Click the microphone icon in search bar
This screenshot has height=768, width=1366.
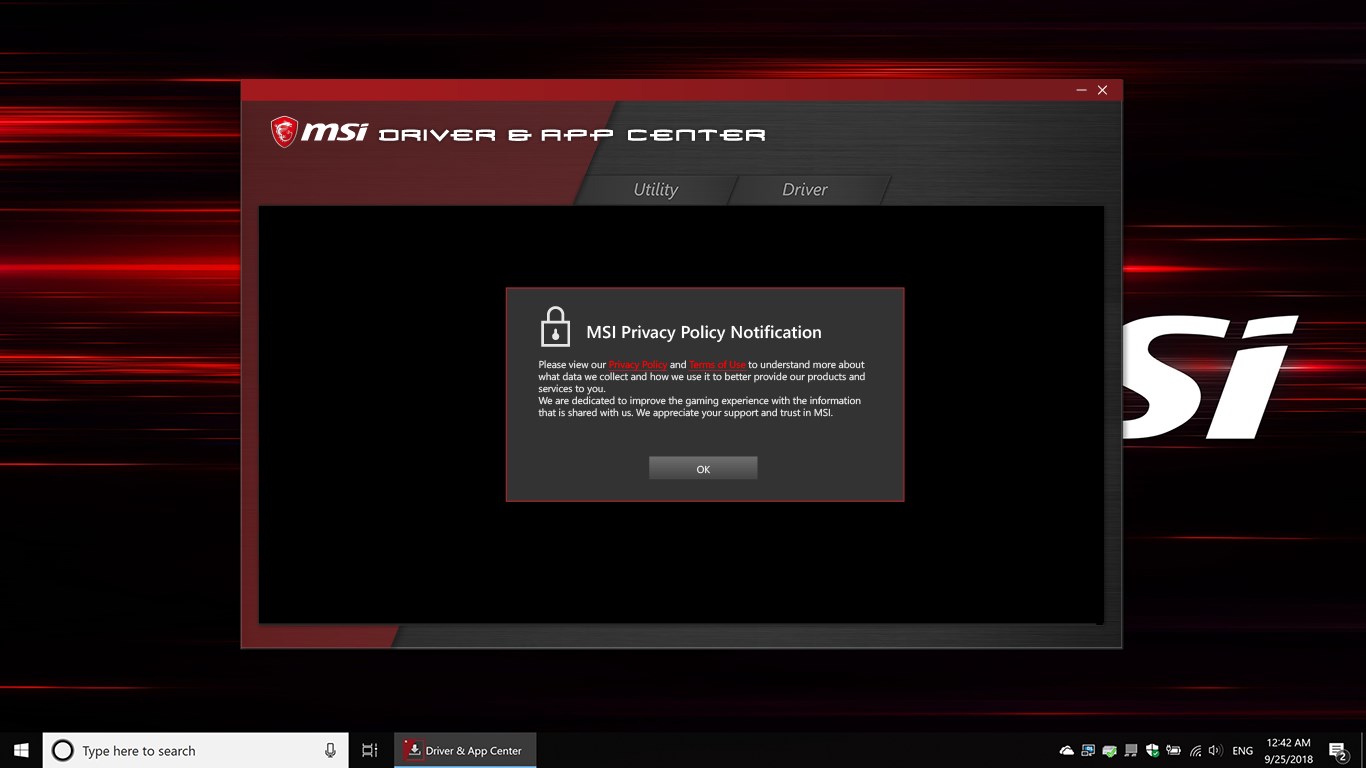(330, 750)
